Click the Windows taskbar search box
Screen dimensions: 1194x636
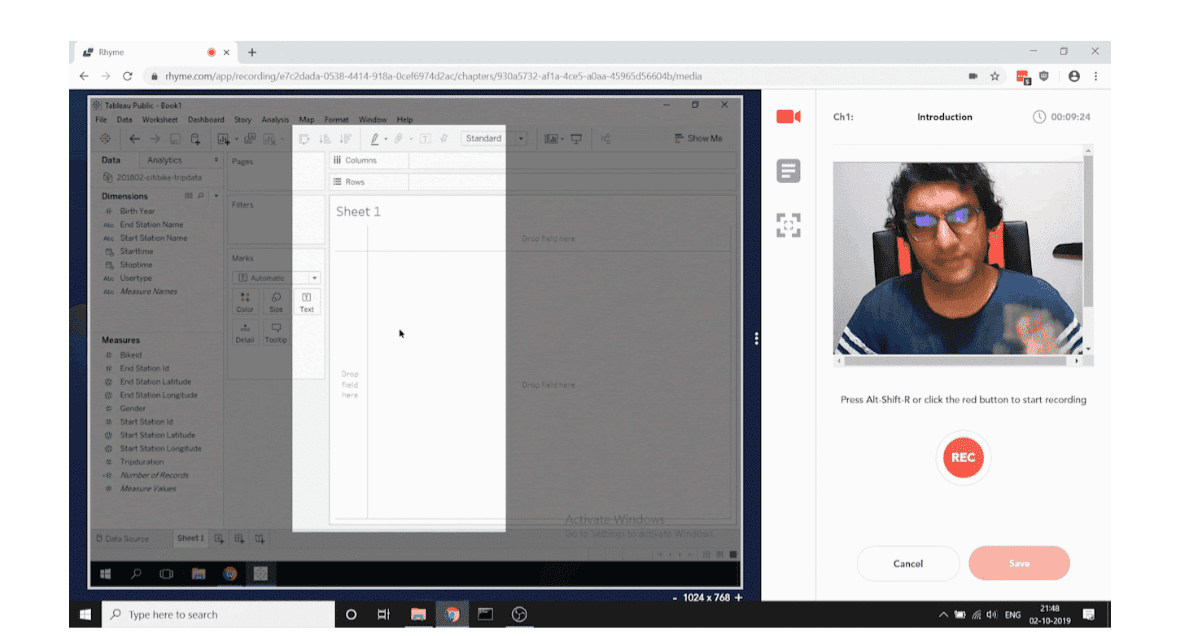point(219,615)
